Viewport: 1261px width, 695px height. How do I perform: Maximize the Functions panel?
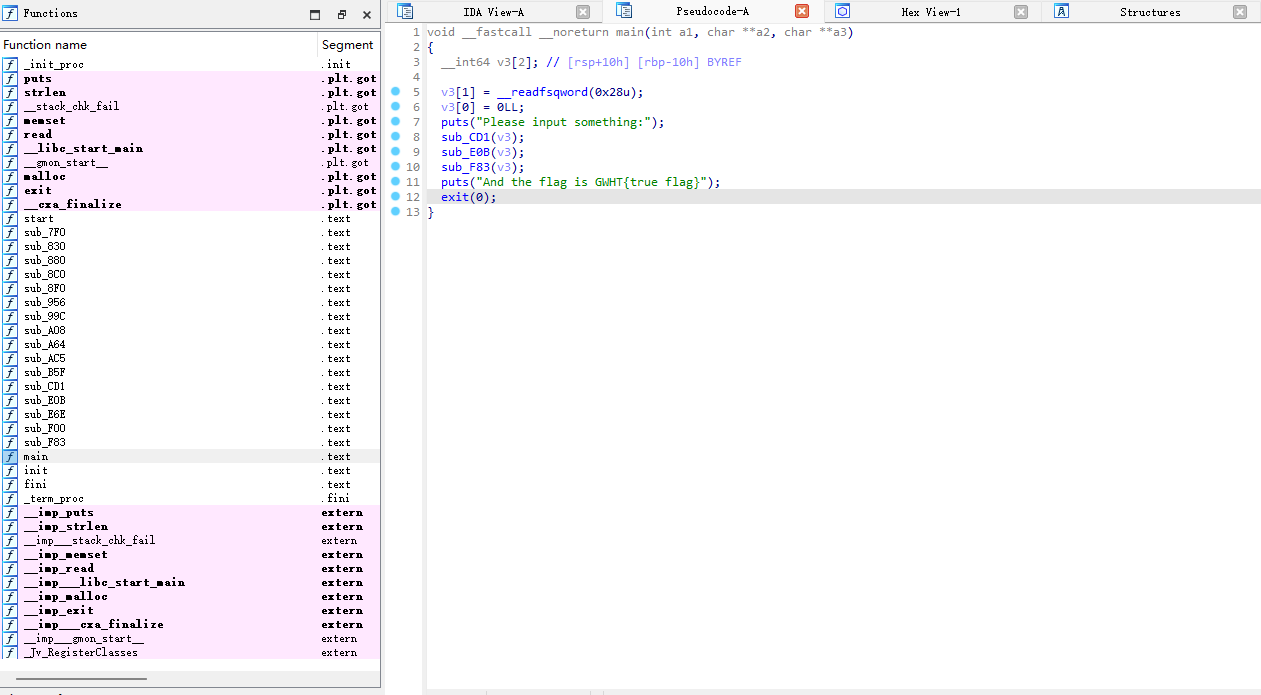point(315,15)
